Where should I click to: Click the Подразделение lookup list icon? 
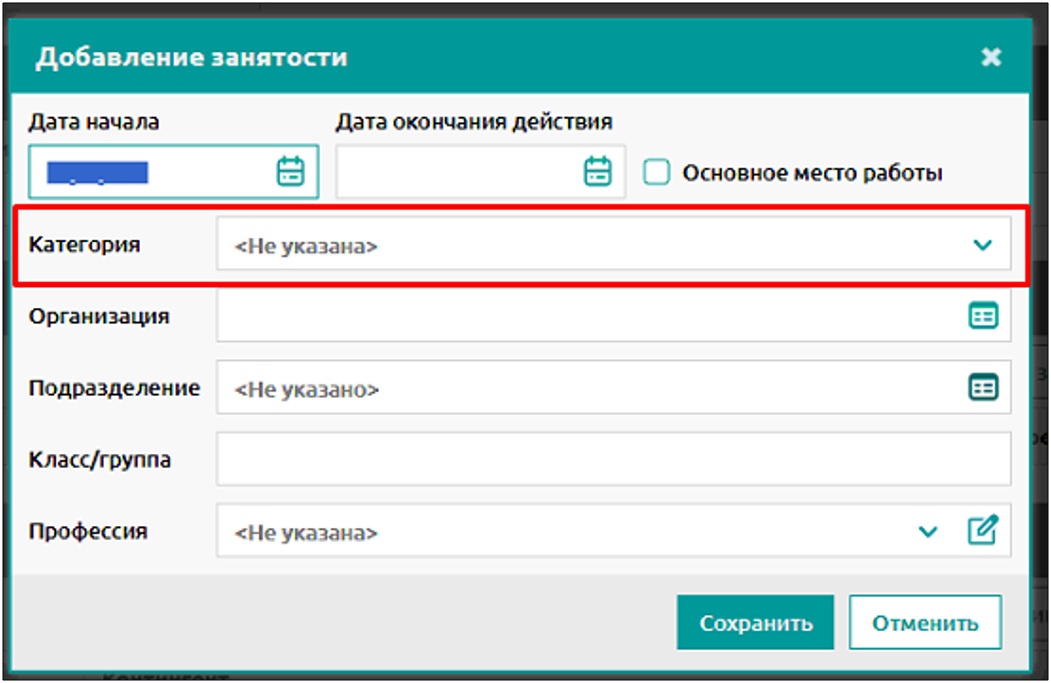pyautogui.click(x=983, y=388)
